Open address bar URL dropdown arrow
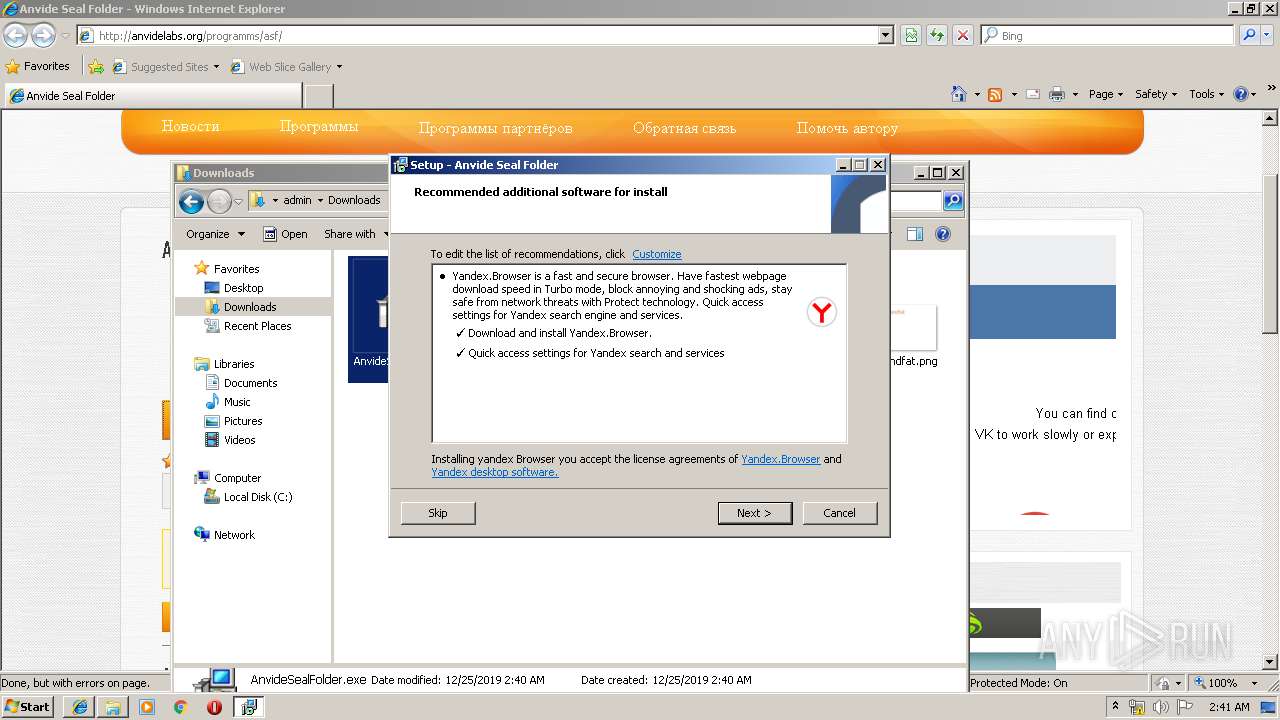 [885, 35]
